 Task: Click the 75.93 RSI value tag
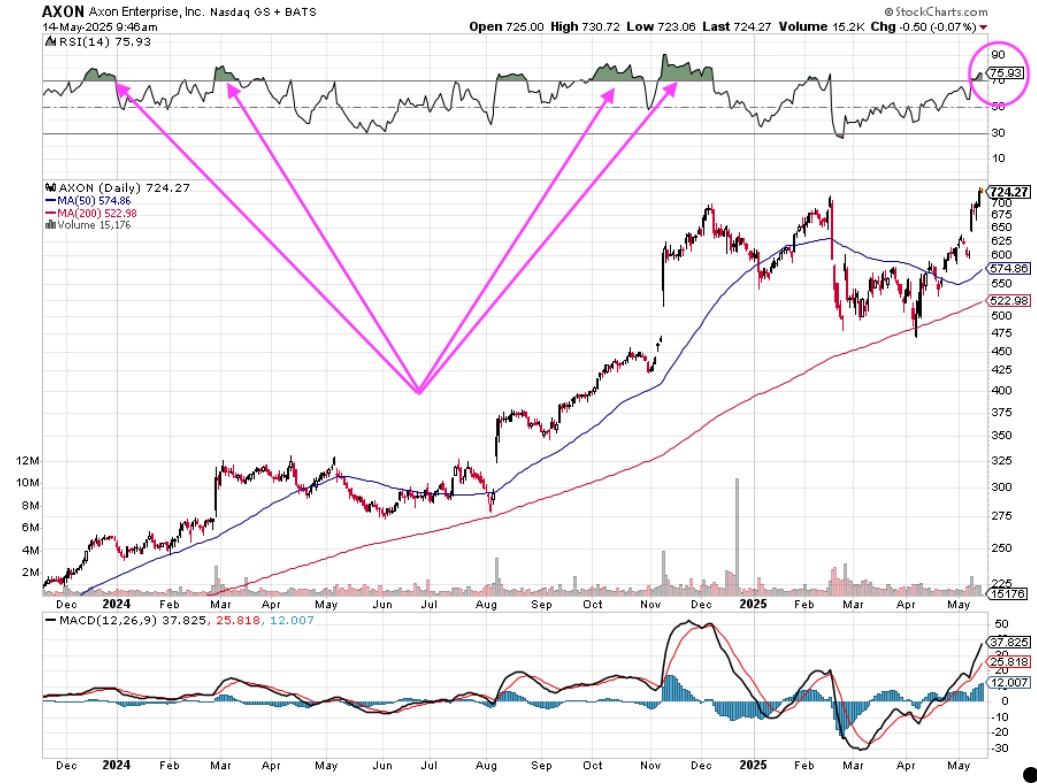1001,73
